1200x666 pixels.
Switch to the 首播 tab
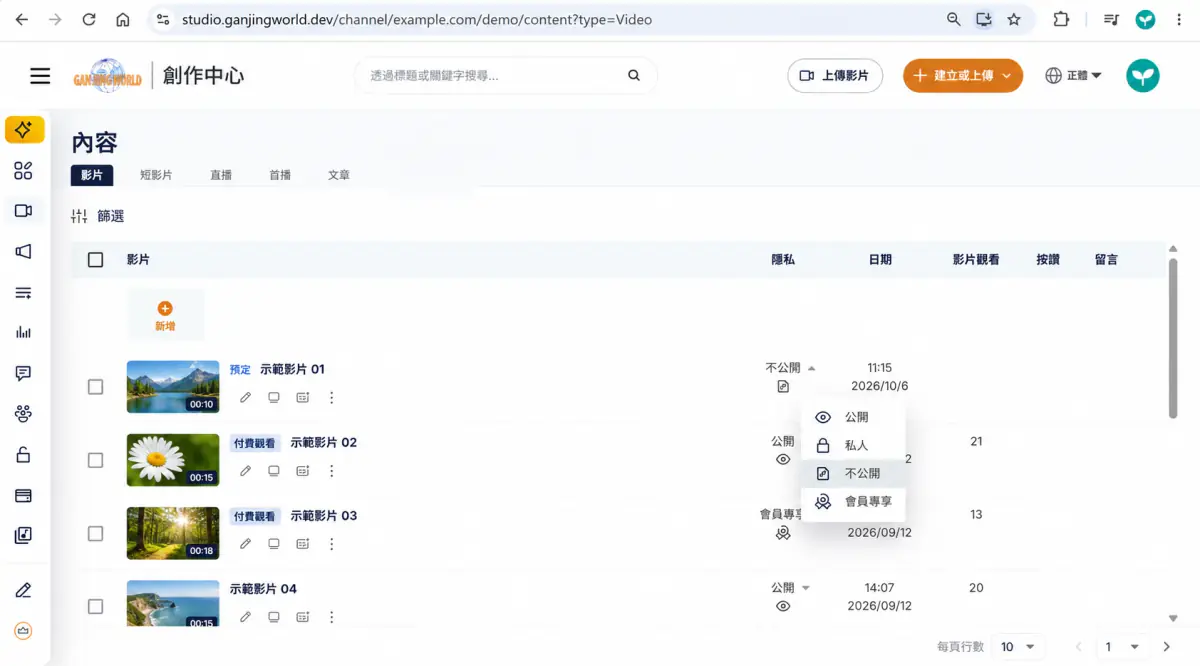click(x=280, y=175)
